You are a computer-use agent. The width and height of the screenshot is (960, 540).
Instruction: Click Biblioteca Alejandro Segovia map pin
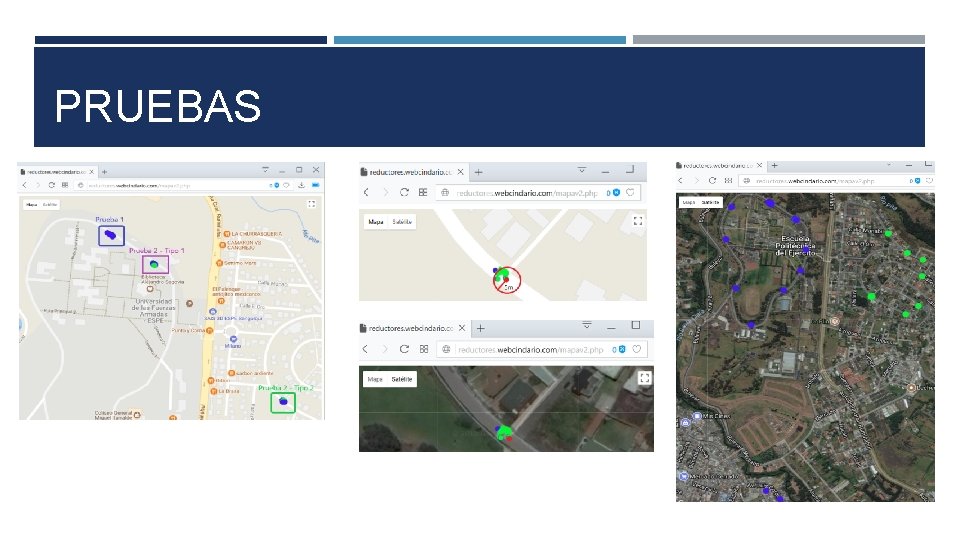click(x=149, y=289)
